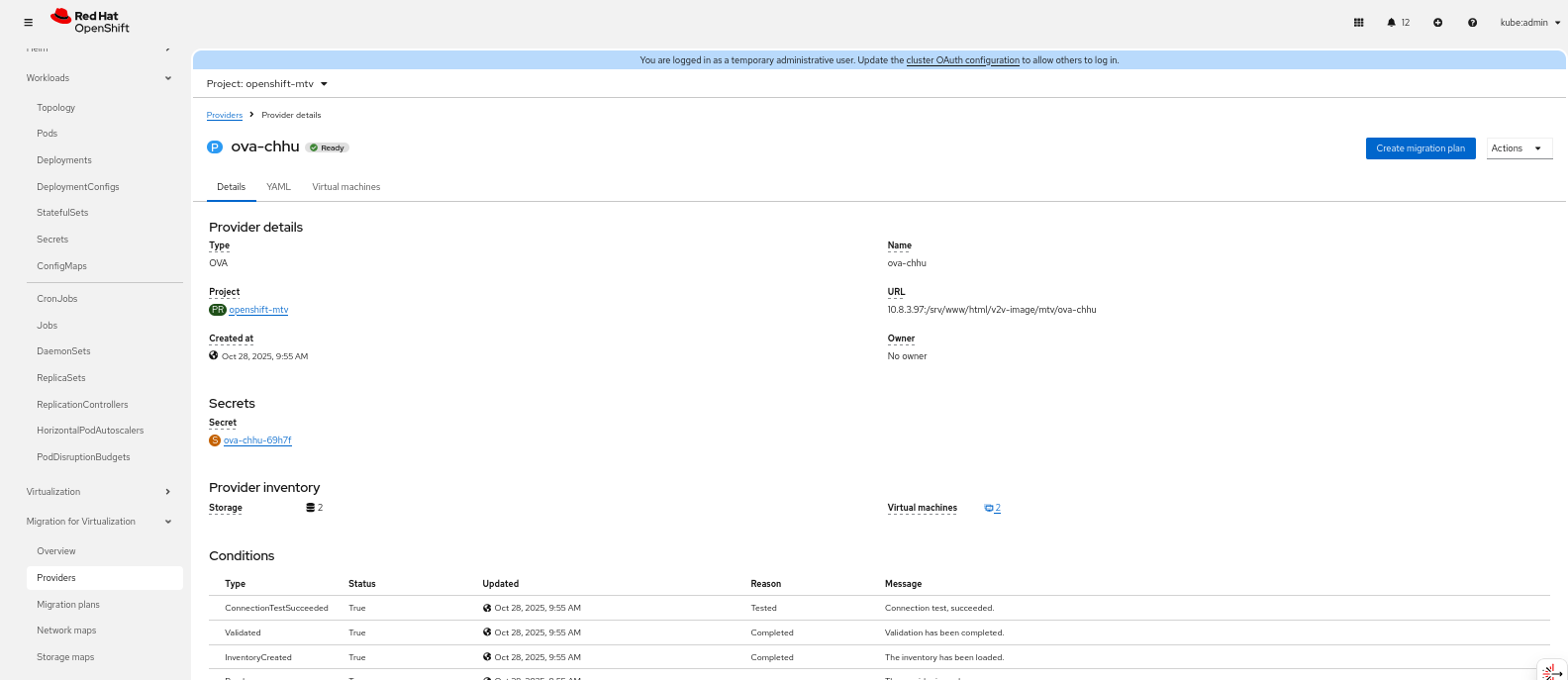Screen dimensions: 1568x680
Task: Open Jobs in the sidebar
Action: pos(48,325)
